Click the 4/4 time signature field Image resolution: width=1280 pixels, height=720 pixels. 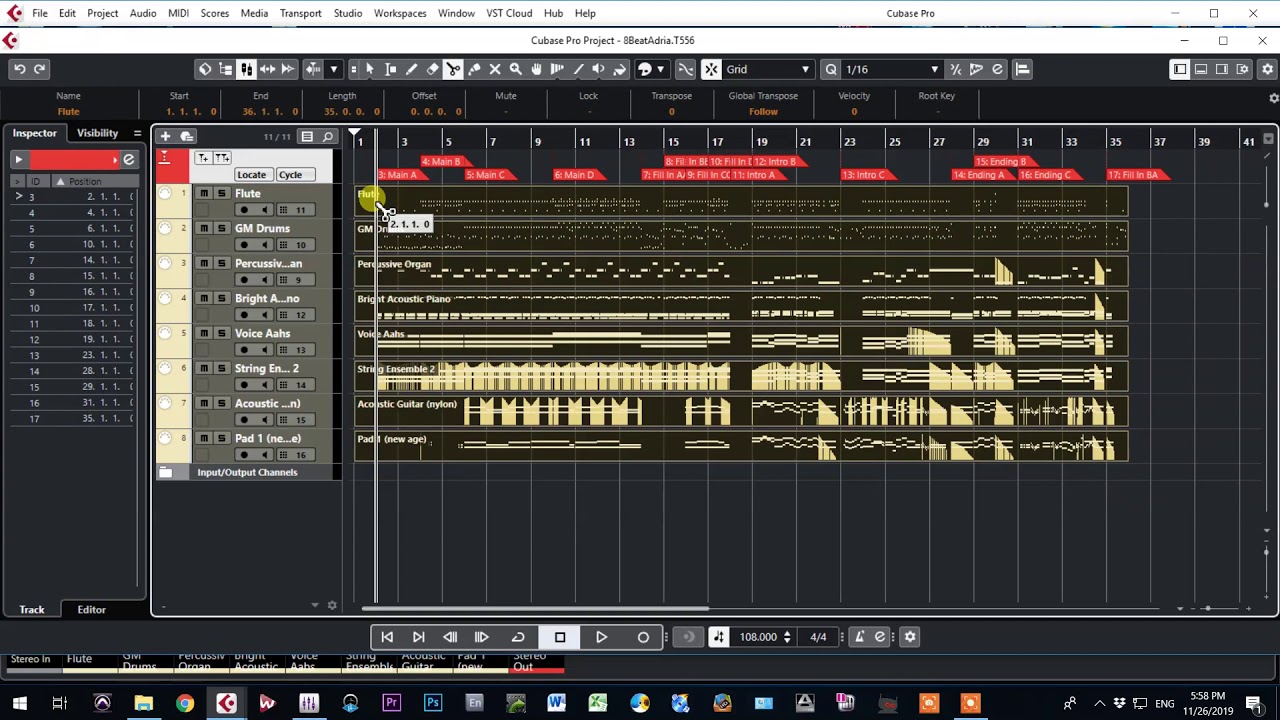click(x=818, y=637)
